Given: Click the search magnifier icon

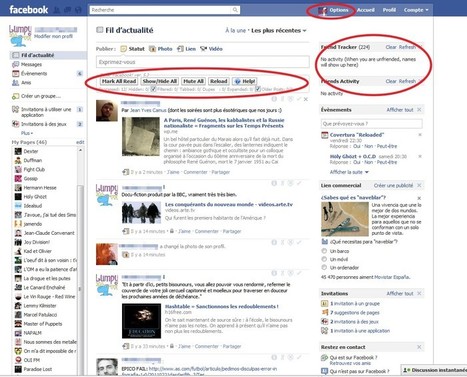Looking at the screenshot, I should [235, 10].
